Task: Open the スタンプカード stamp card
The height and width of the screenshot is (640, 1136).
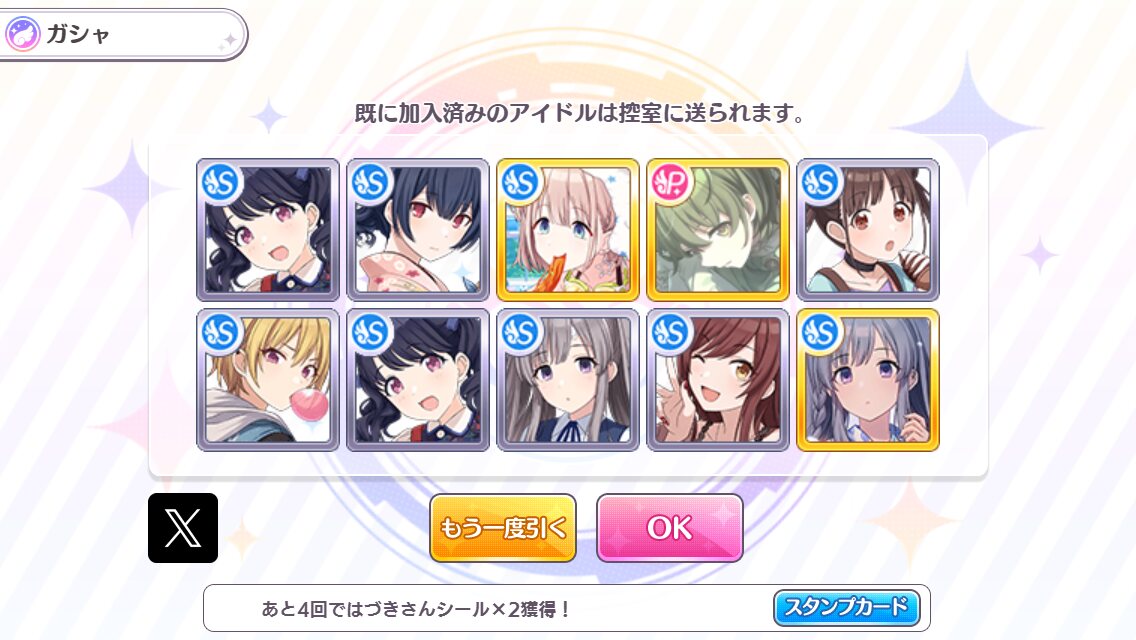Action: (846, 607)
